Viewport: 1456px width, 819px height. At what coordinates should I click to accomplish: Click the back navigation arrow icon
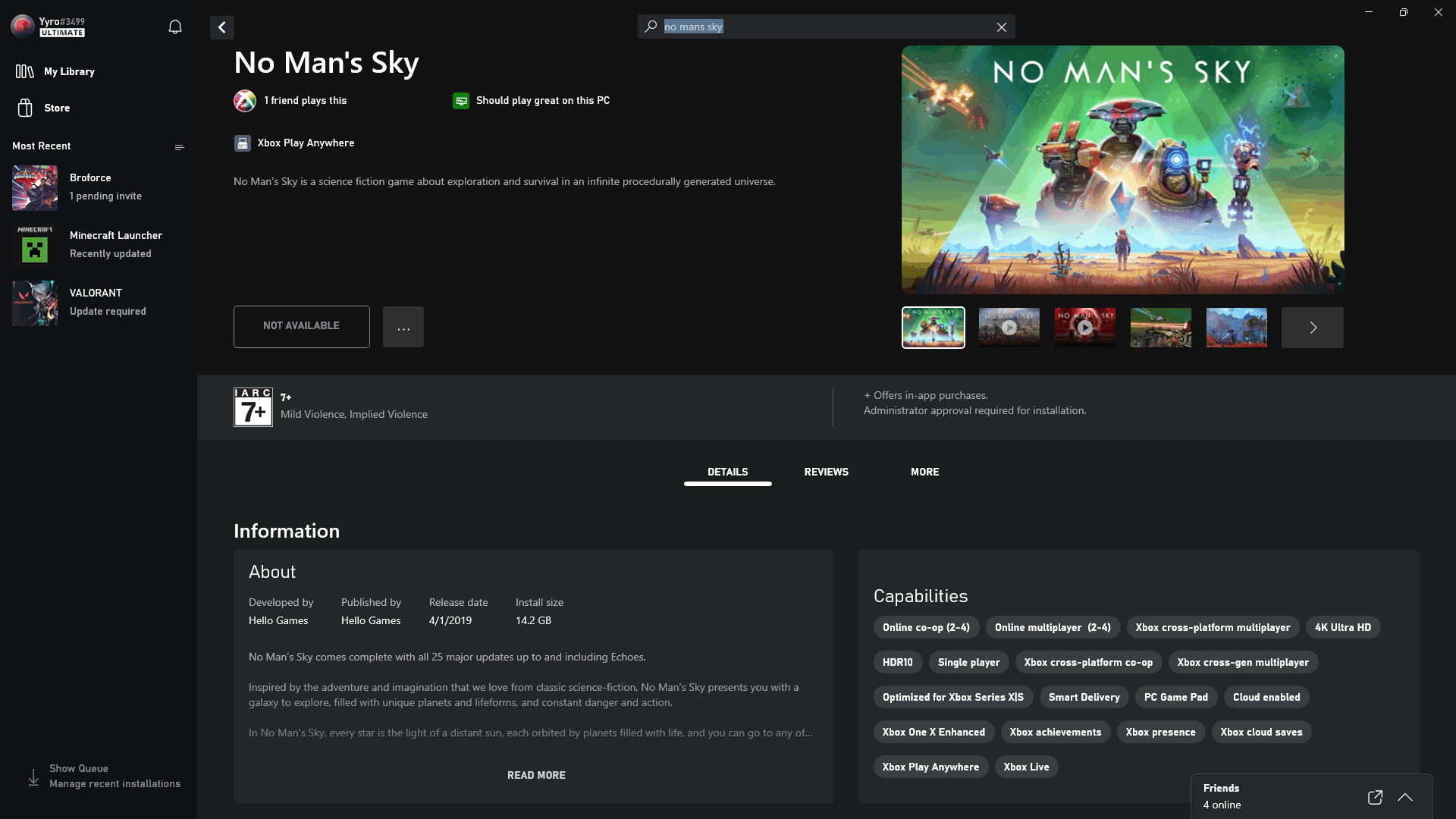click(x=221, y=27)
